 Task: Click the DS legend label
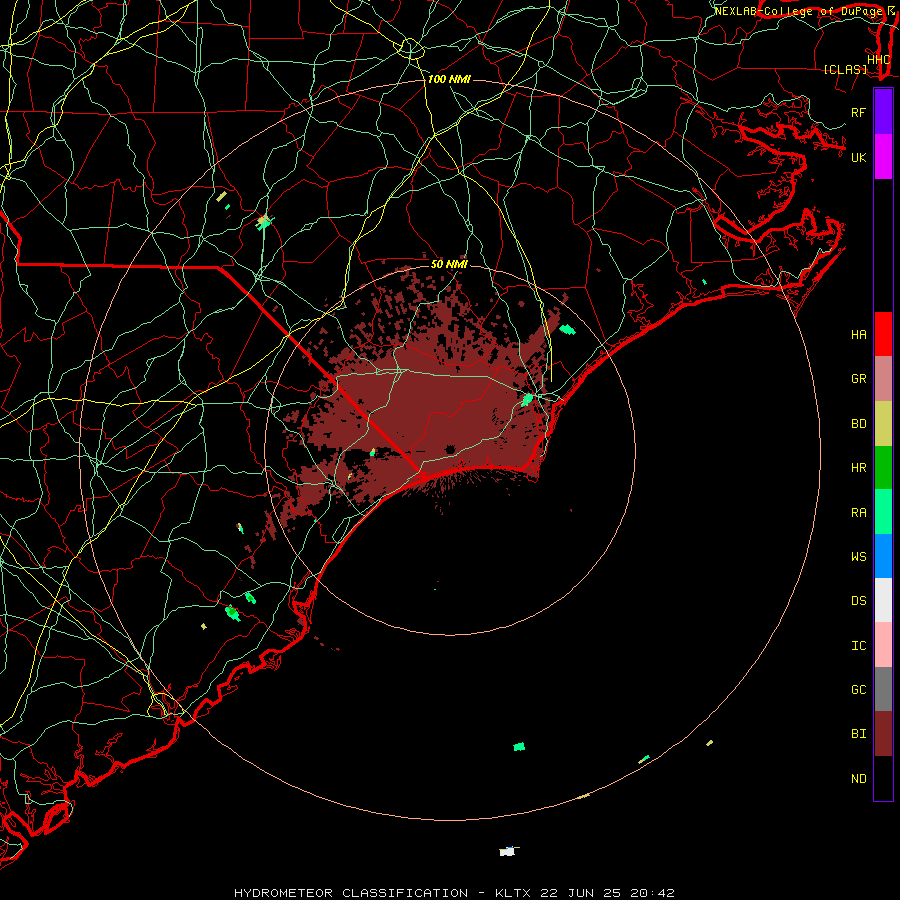(858, 601)
